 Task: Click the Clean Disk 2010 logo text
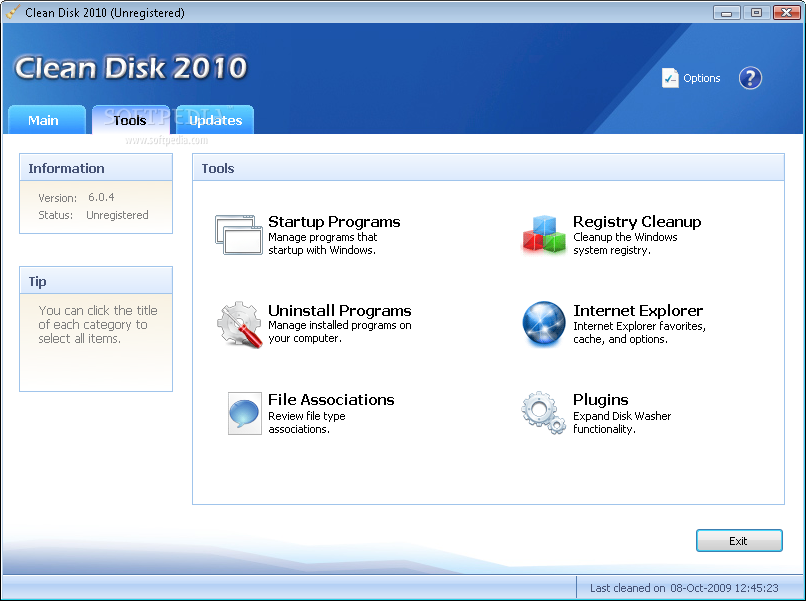131,67
